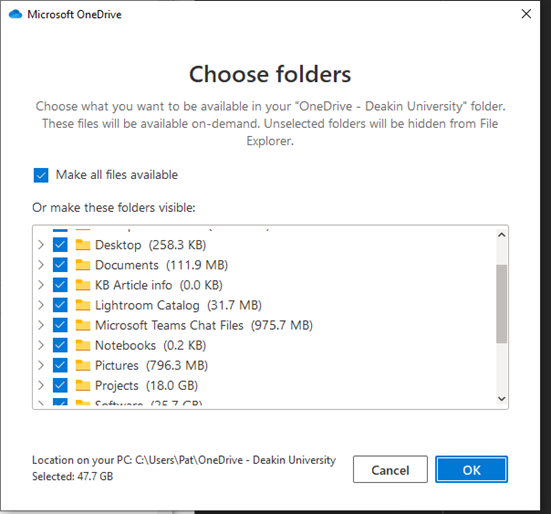Viewport: 551px width, 514px height.
Task: Select the 'Projects (18.0 GB)' label
Action: (x=146, y=385)
